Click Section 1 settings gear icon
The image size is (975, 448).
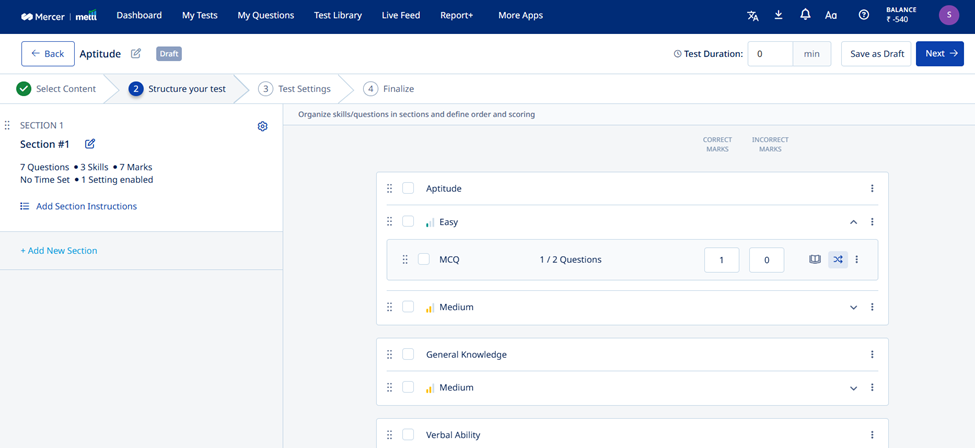[262, 126]
